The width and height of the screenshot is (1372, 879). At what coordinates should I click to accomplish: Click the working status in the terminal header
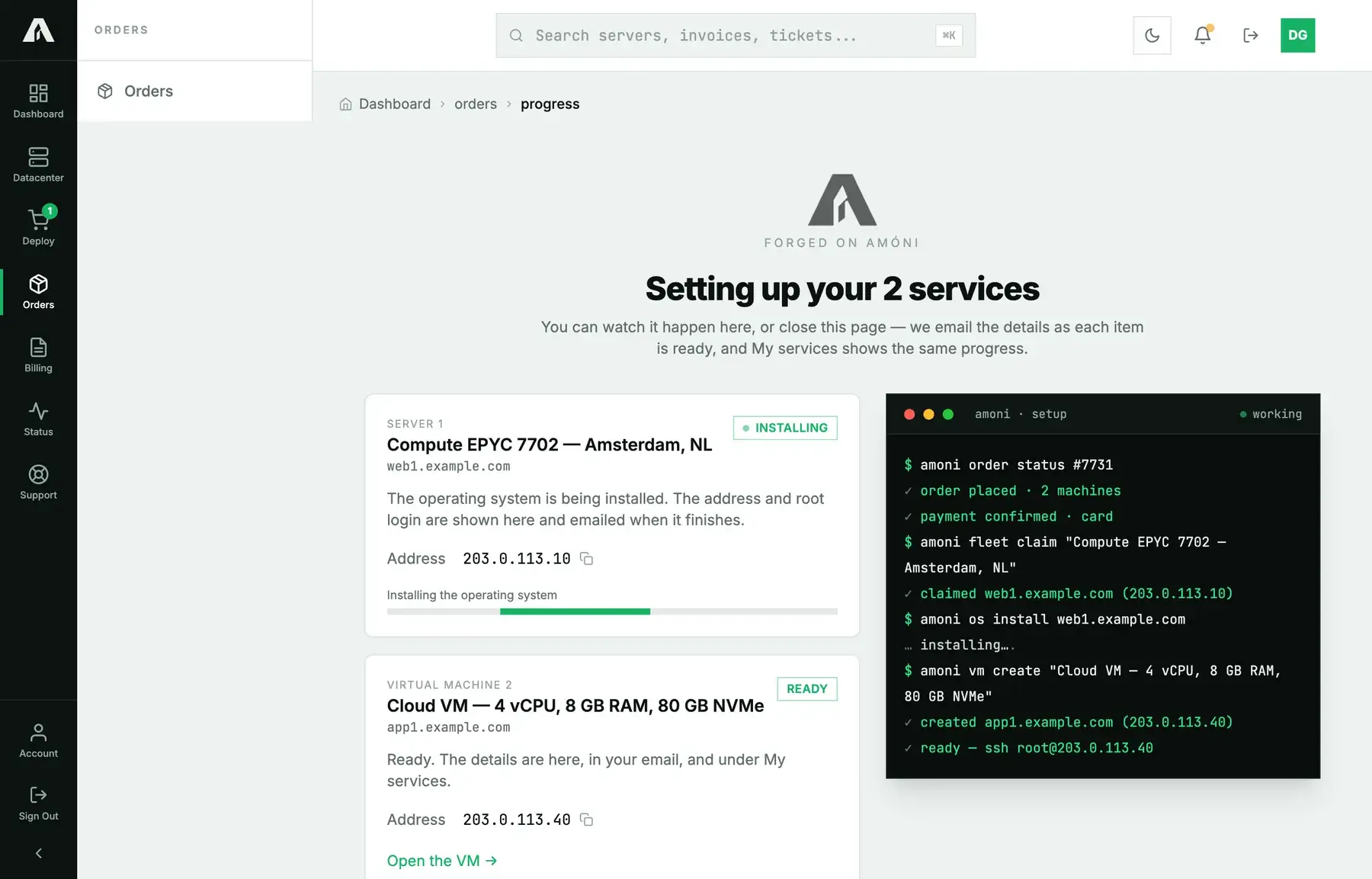[x=1271, y=414]
